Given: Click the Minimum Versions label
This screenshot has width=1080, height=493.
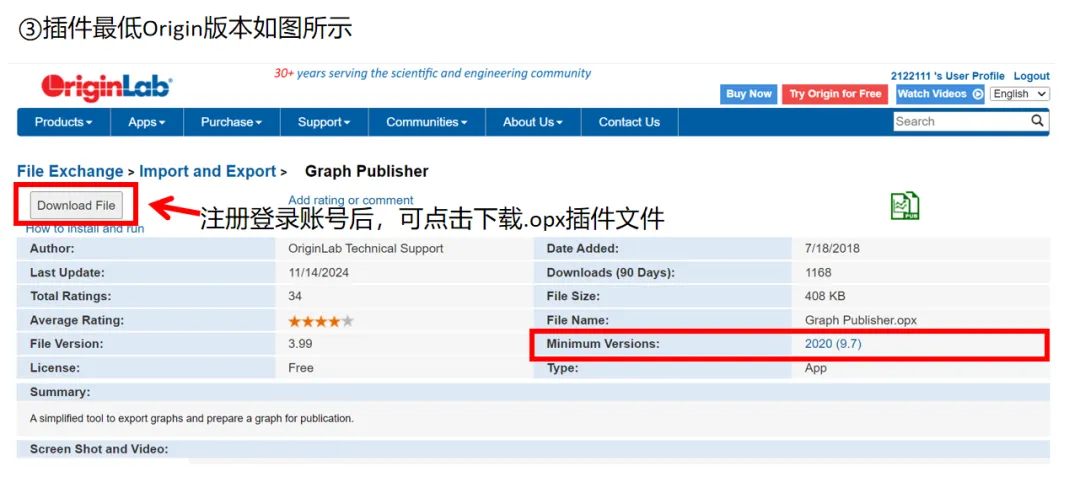Looking at the screenshot, I should [603, 344].
